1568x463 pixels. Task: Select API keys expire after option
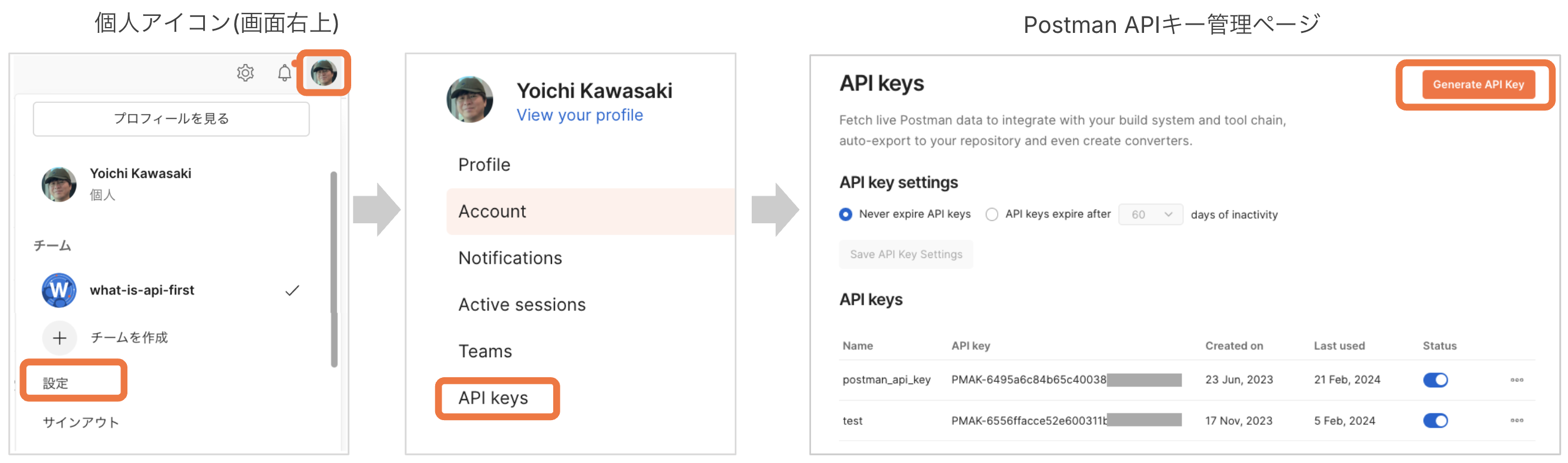click(x=991, y=214)
